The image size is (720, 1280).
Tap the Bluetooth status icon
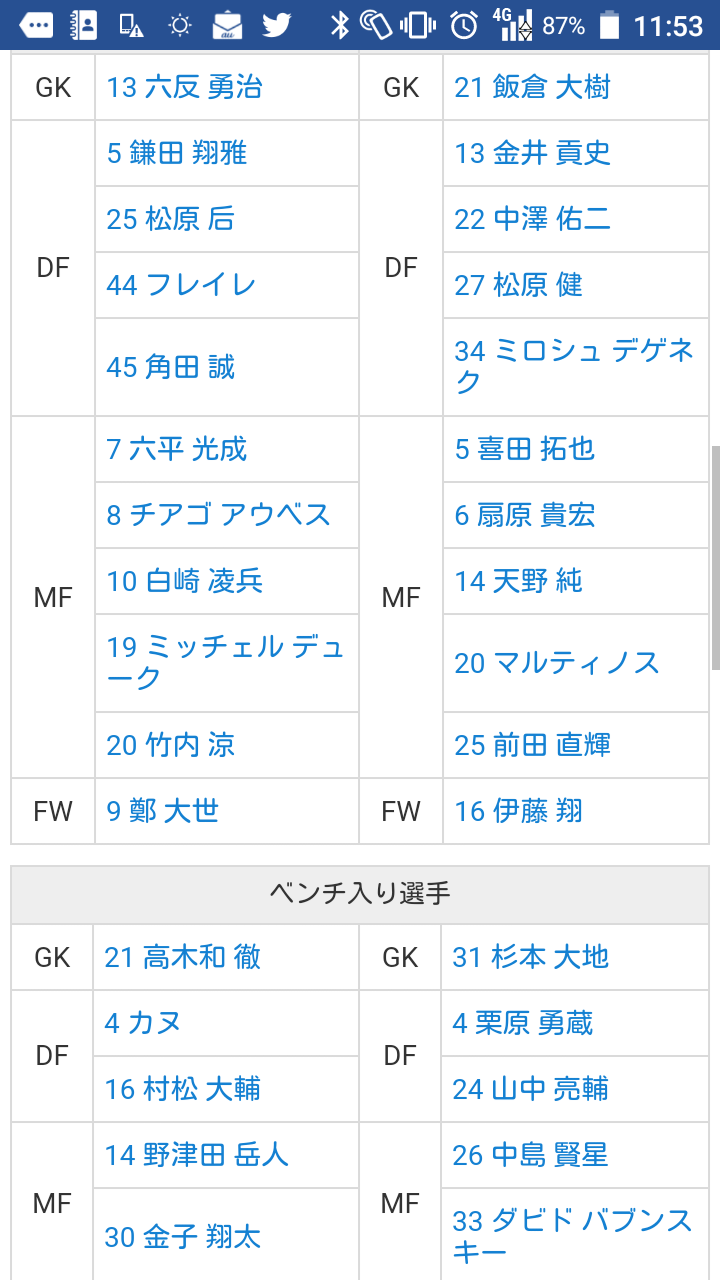(340, 25)
